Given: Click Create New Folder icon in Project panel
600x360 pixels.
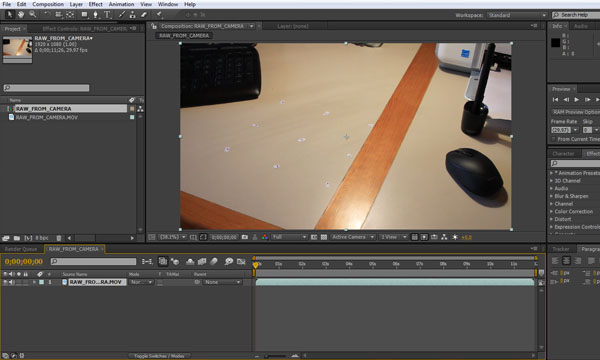Looking at the screenshot, I should point(17,238).
